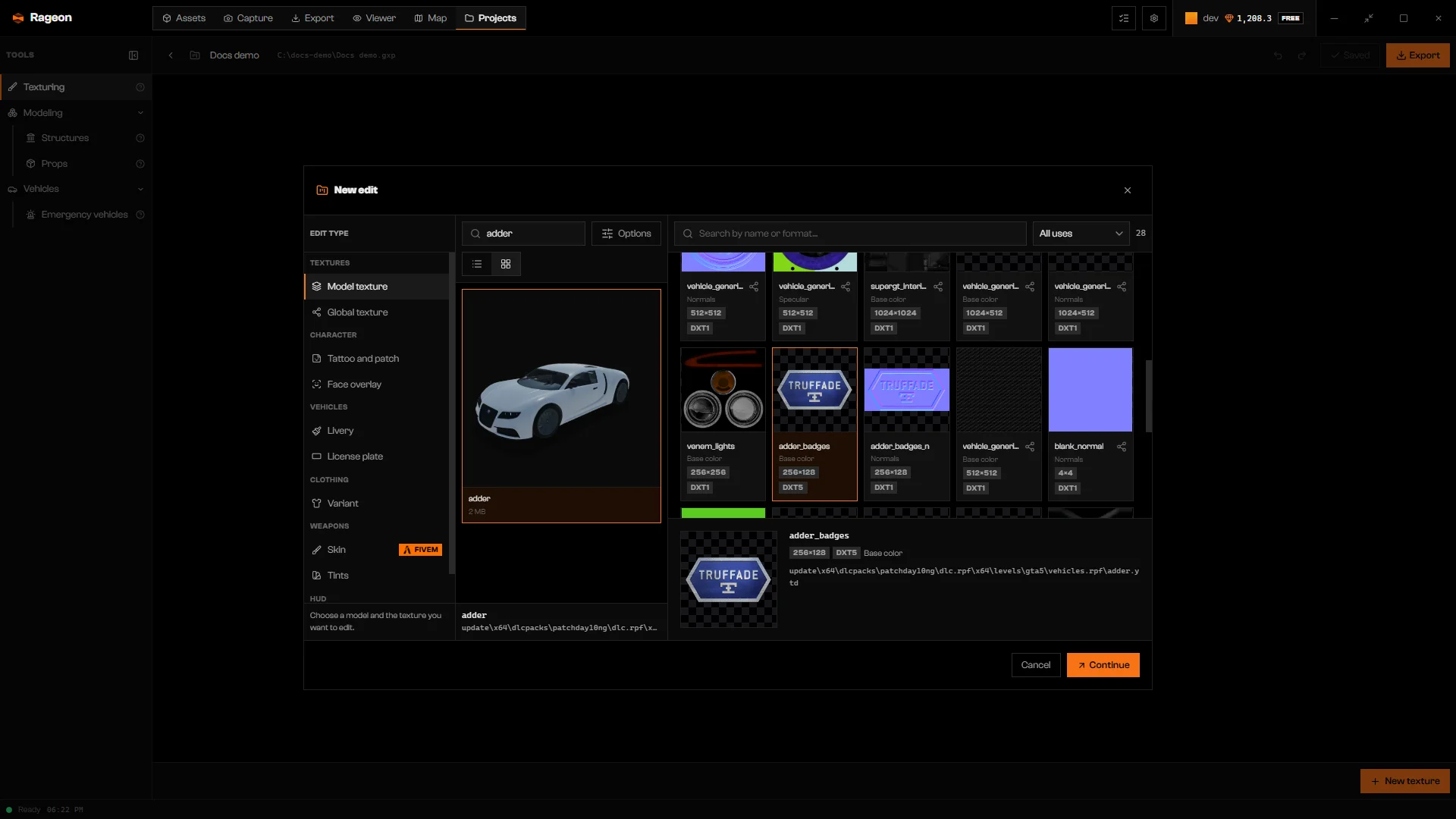Select the adder car model thumbnail
1456x819 pixels.
(561, 406)
